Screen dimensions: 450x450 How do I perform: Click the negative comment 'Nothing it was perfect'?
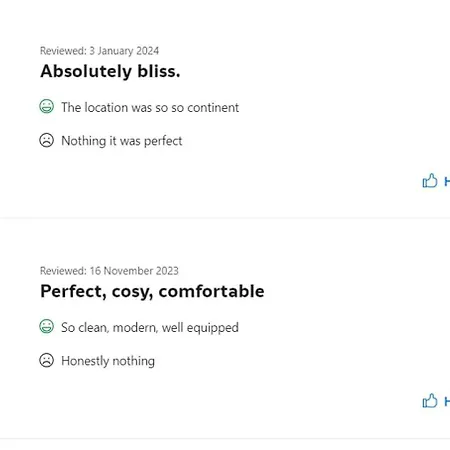(x=122, y=141)
